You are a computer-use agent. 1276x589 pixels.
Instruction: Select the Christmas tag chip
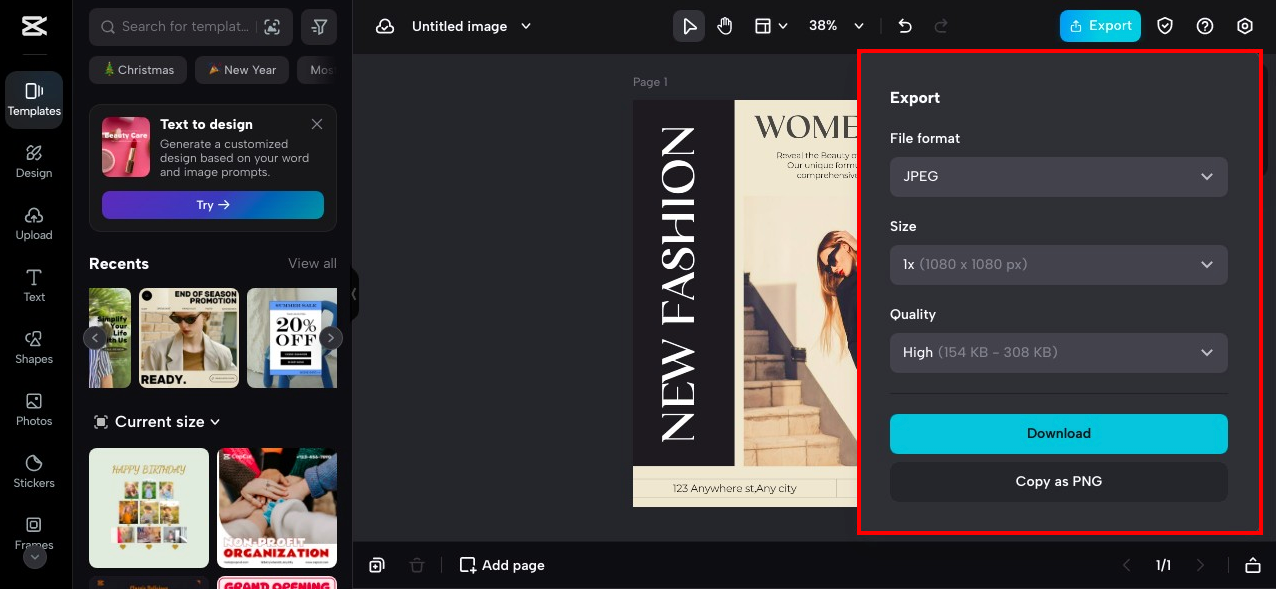(138, 70)
